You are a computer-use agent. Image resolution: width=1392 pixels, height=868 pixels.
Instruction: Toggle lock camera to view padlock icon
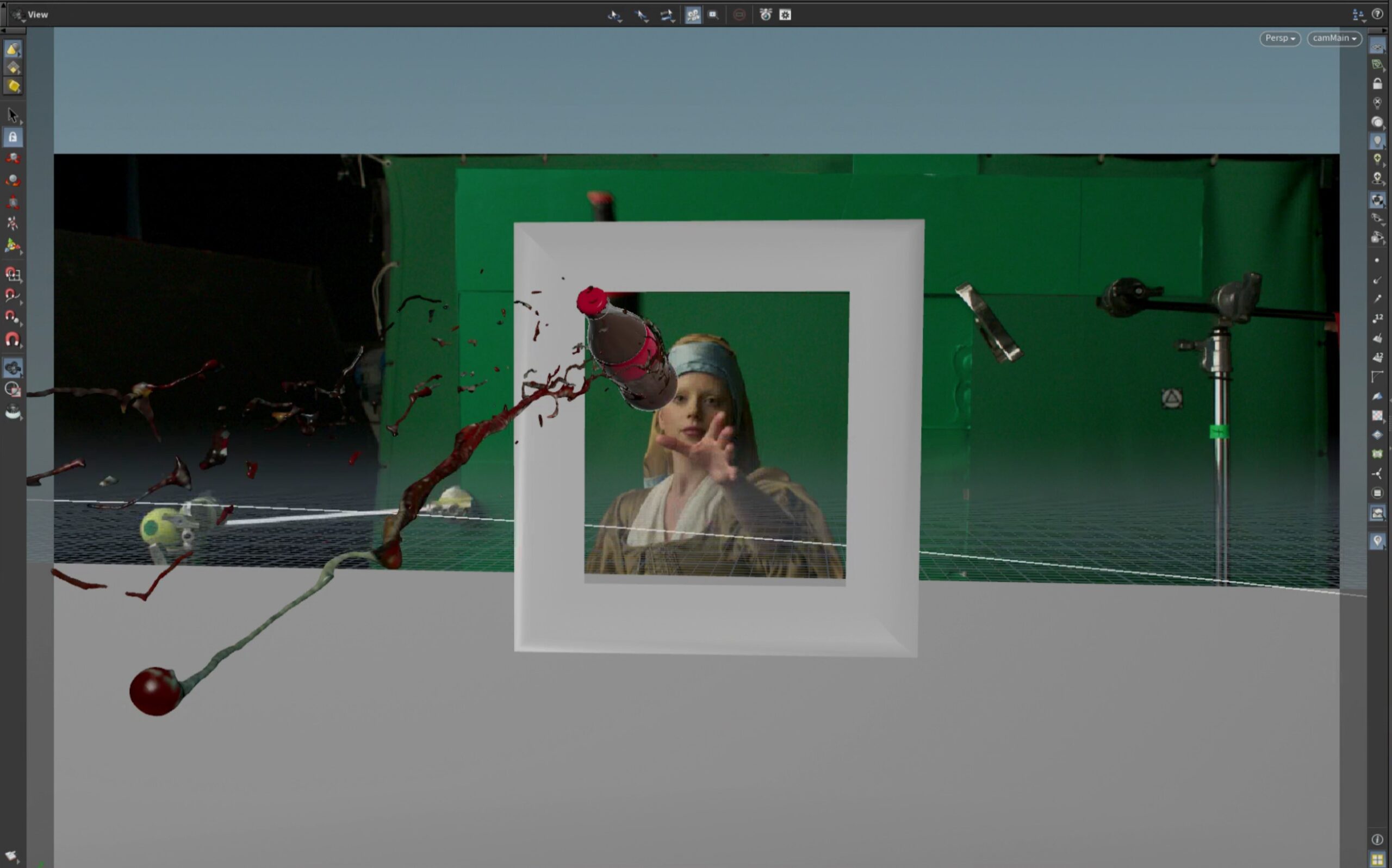pos(1377,84)
